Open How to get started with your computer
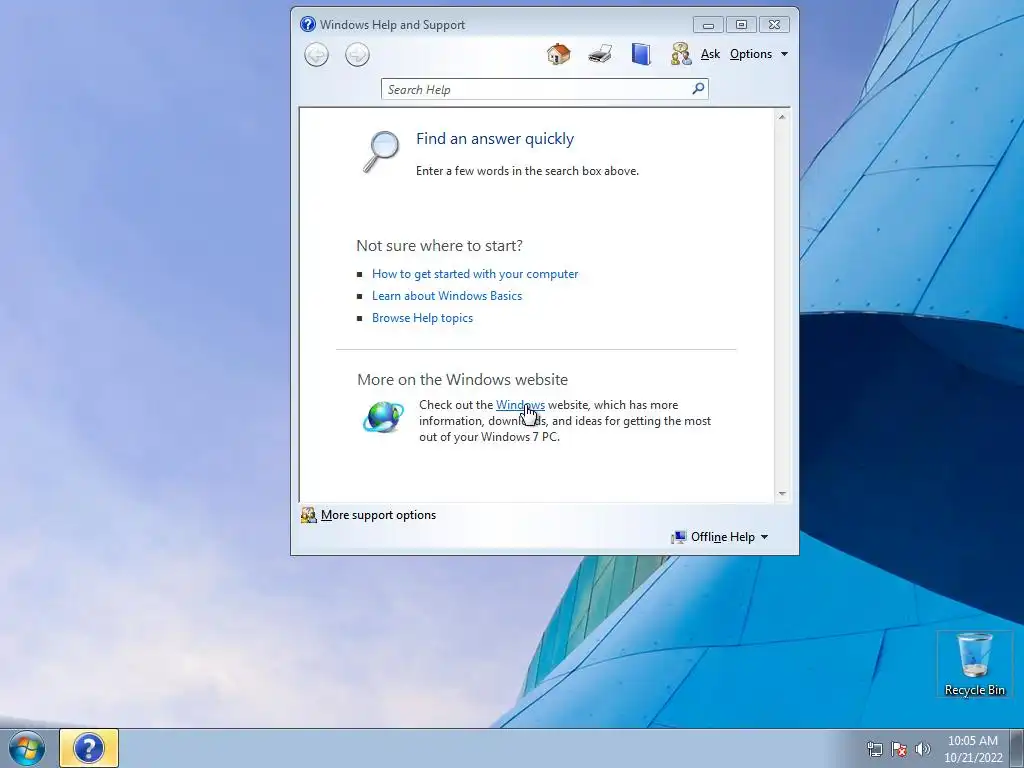Screen dimensions: 1024x768 (475, 274)
